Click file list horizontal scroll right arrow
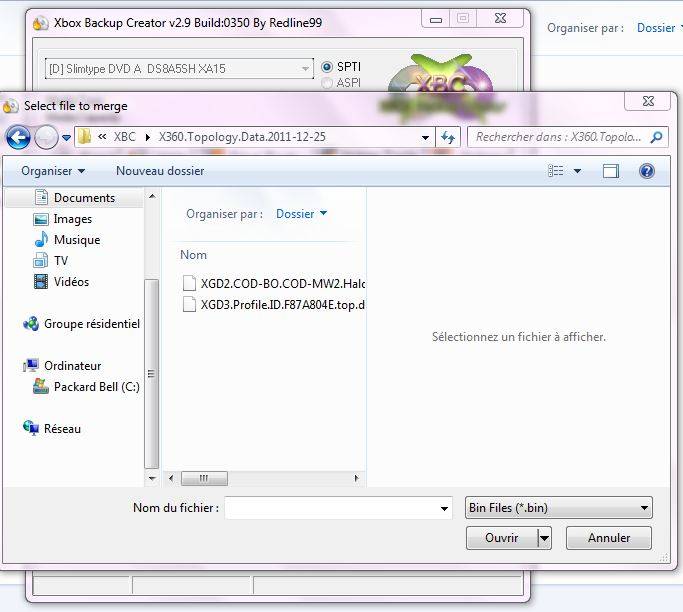 tap(357, 478)
